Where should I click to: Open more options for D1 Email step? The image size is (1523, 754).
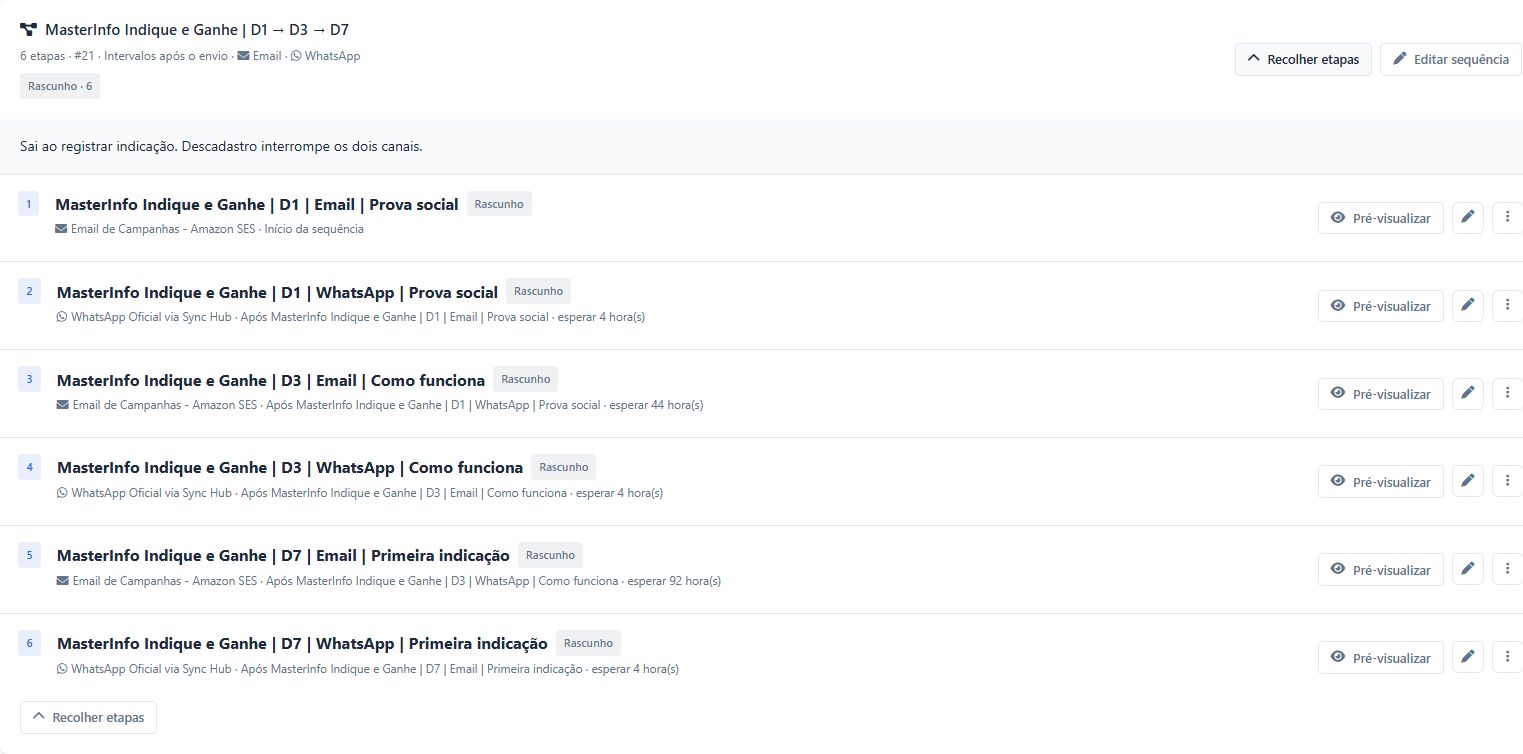[x=1507, y=218]
